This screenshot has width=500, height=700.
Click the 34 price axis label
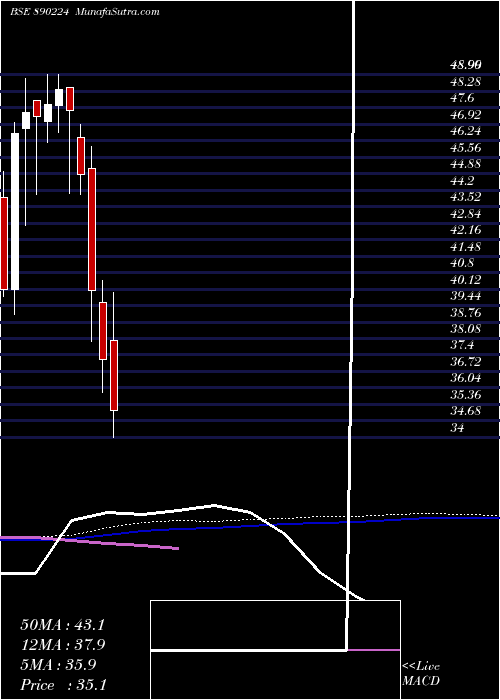pyautogui.click(x=458, y=428)
